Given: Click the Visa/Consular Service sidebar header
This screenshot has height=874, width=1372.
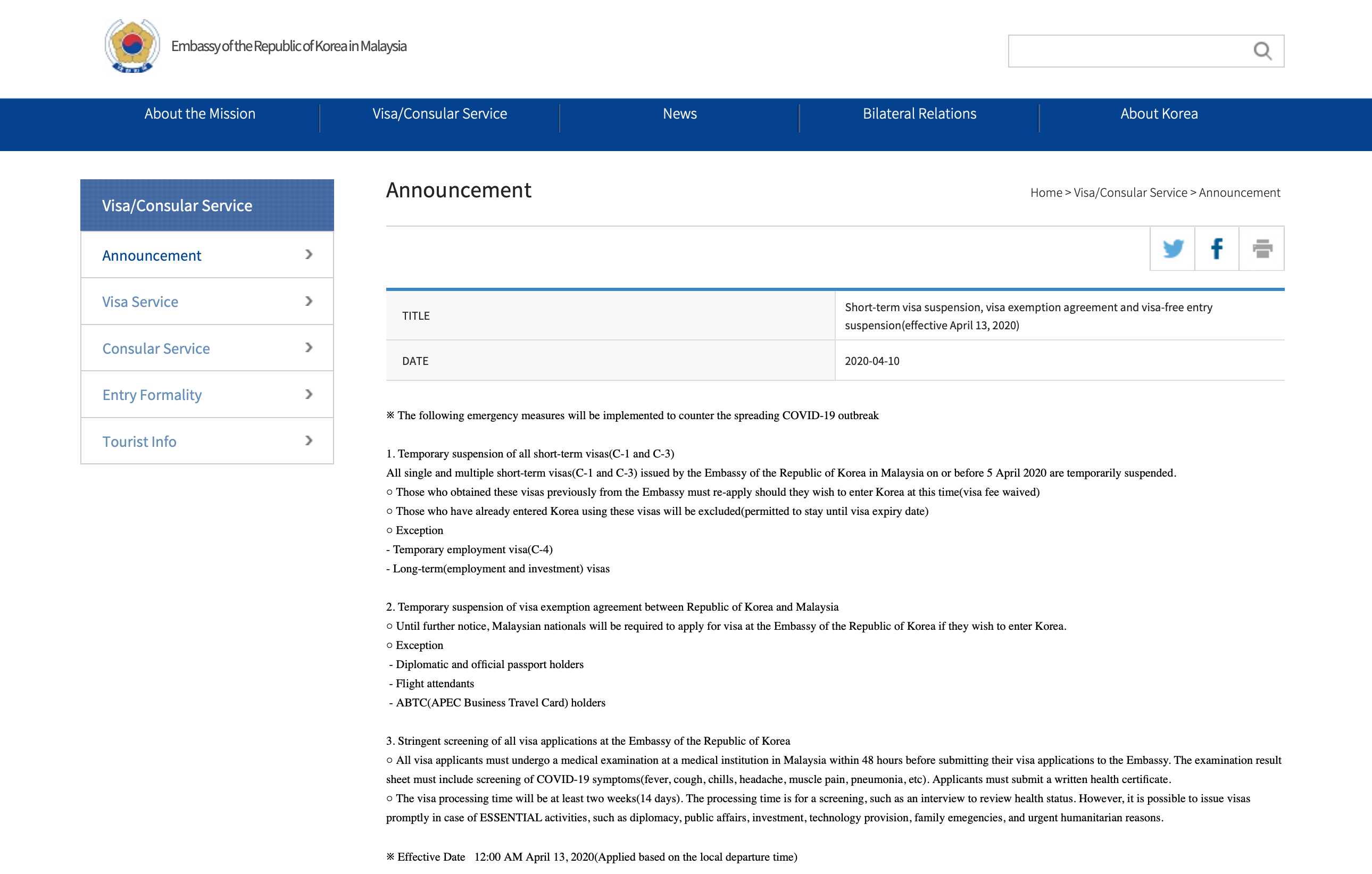Looking at the screenshot, I should 207,205.
